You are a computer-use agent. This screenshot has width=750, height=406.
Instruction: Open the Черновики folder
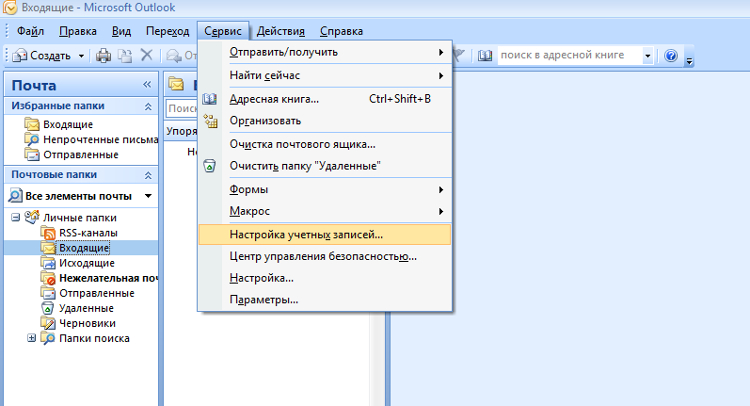[87, 323]
